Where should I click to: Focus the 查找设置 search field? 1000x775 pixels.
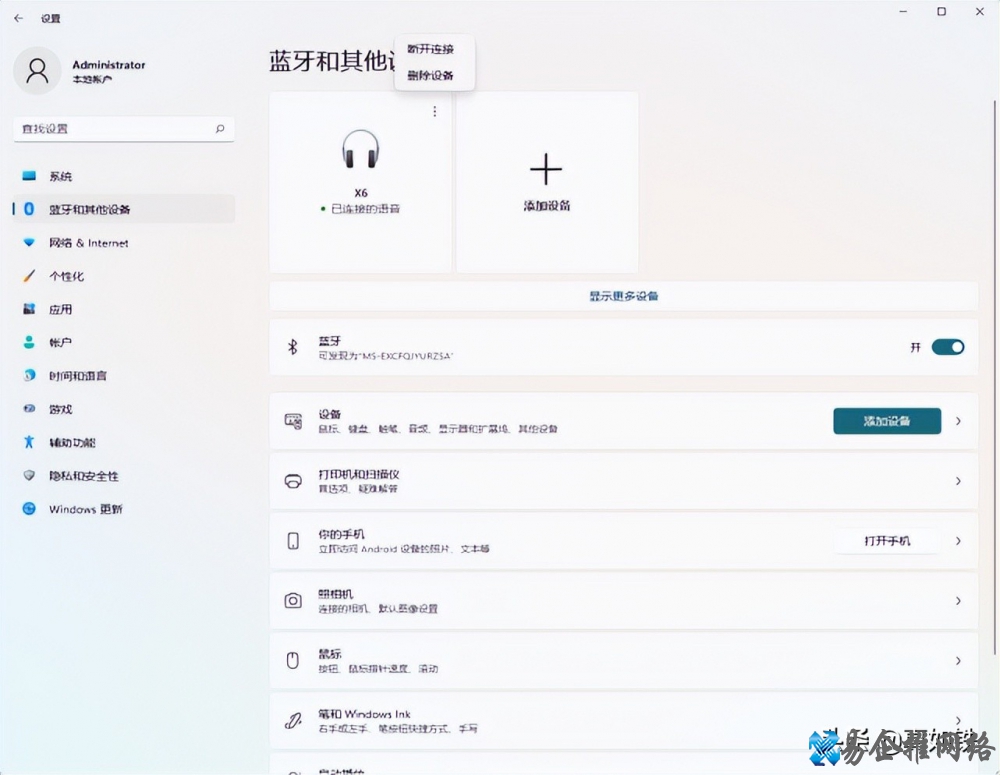coord(110,129)
